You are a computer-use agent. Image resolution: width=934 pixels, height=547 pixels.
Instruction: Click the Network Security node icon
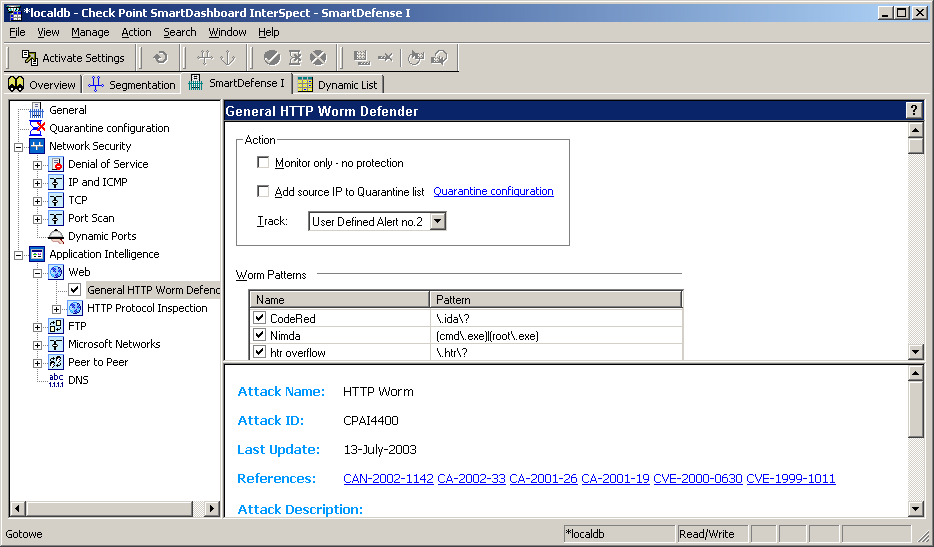tap(37, 146)
